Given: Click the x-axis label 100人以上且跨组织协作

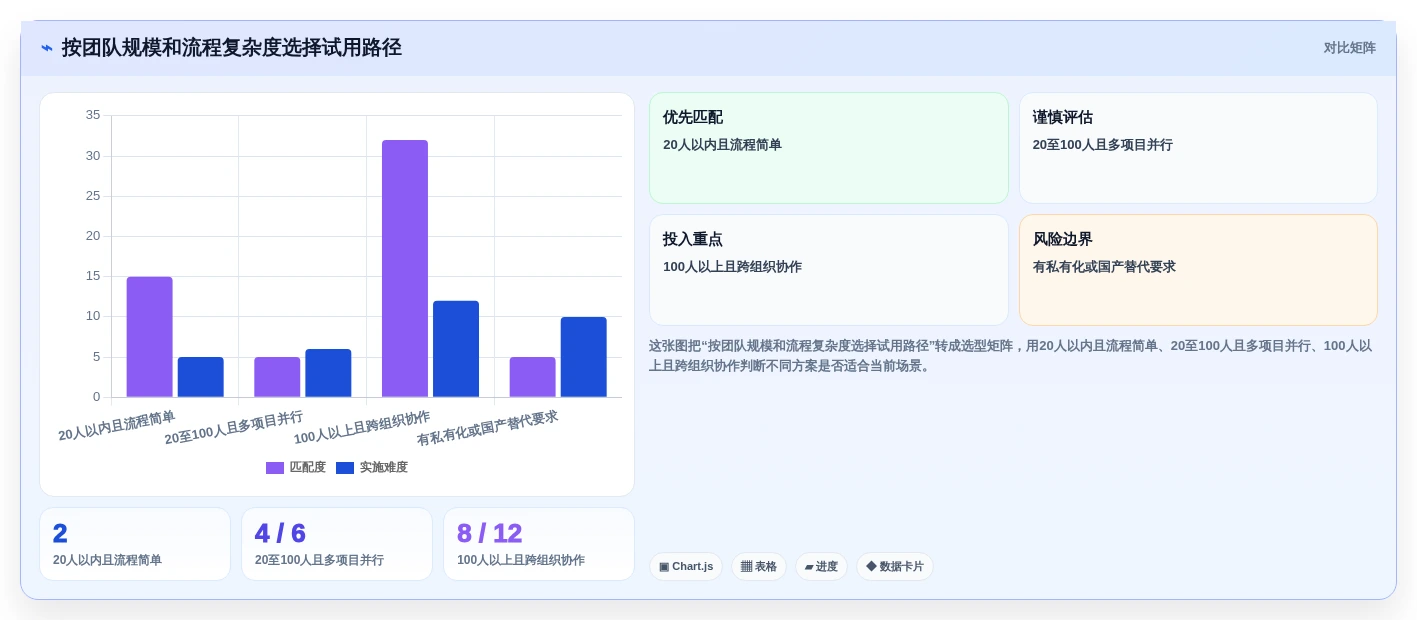Looking at the screenshot, I should tap(362, 428).
